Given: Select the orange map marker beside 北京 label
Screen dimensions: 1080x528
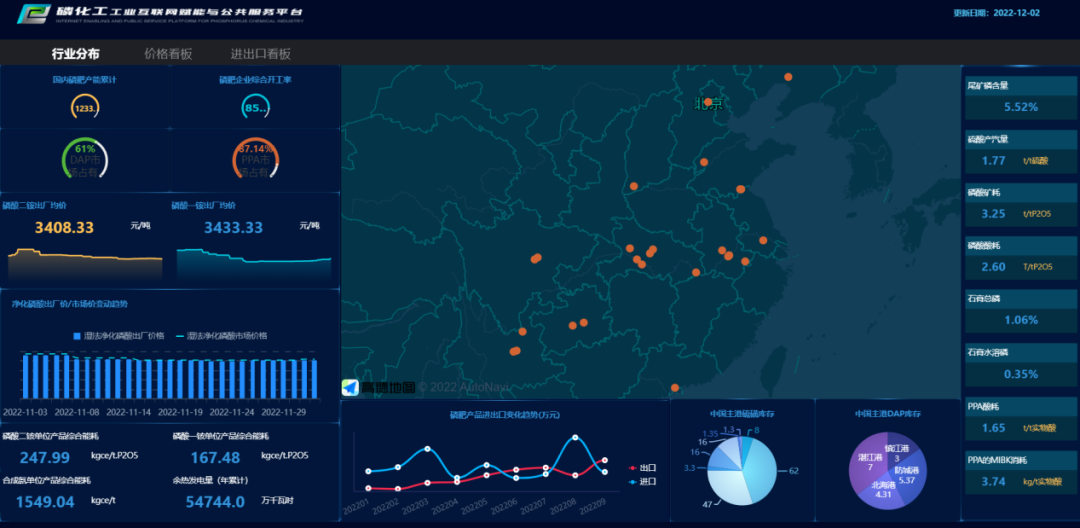Looking at the screenshot, I should point(708,102).
